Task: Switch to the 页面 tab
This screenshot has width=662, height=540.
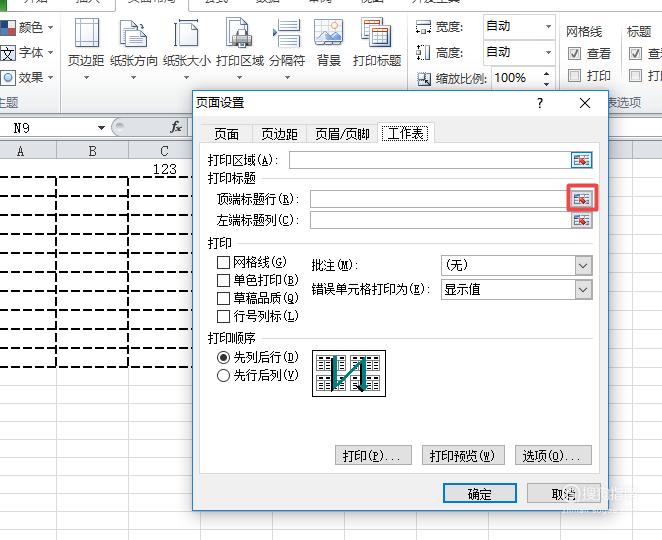Action: tap(226, 134)
